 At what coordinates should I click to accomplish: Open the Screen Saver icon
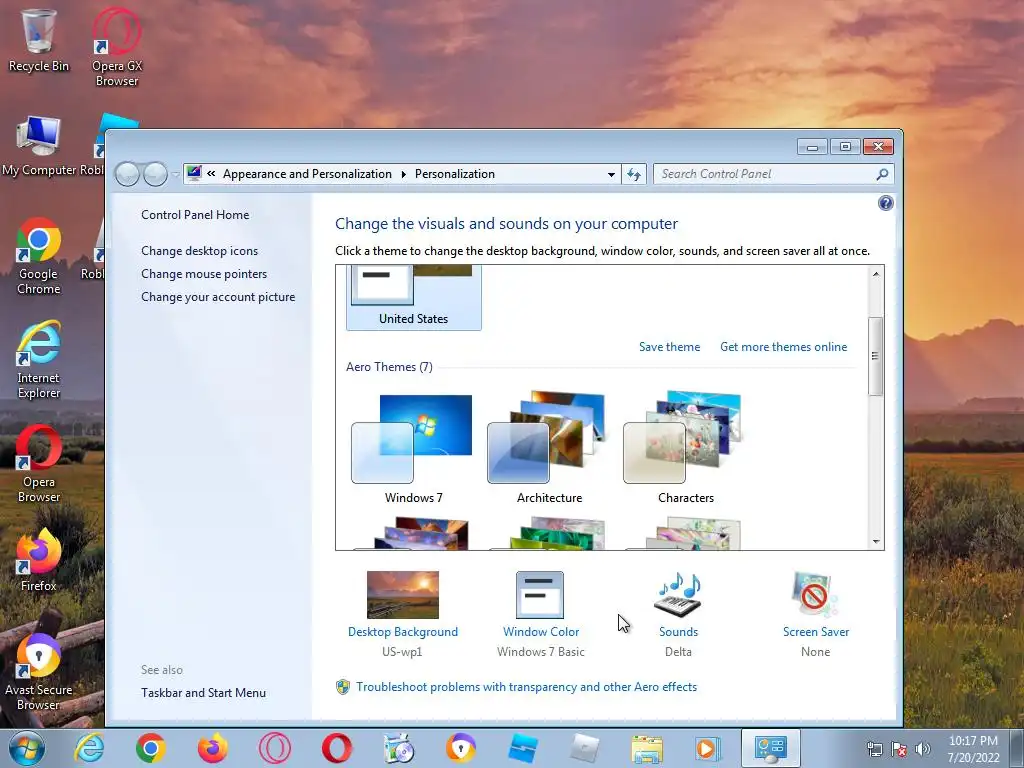(x=814, y=595)
